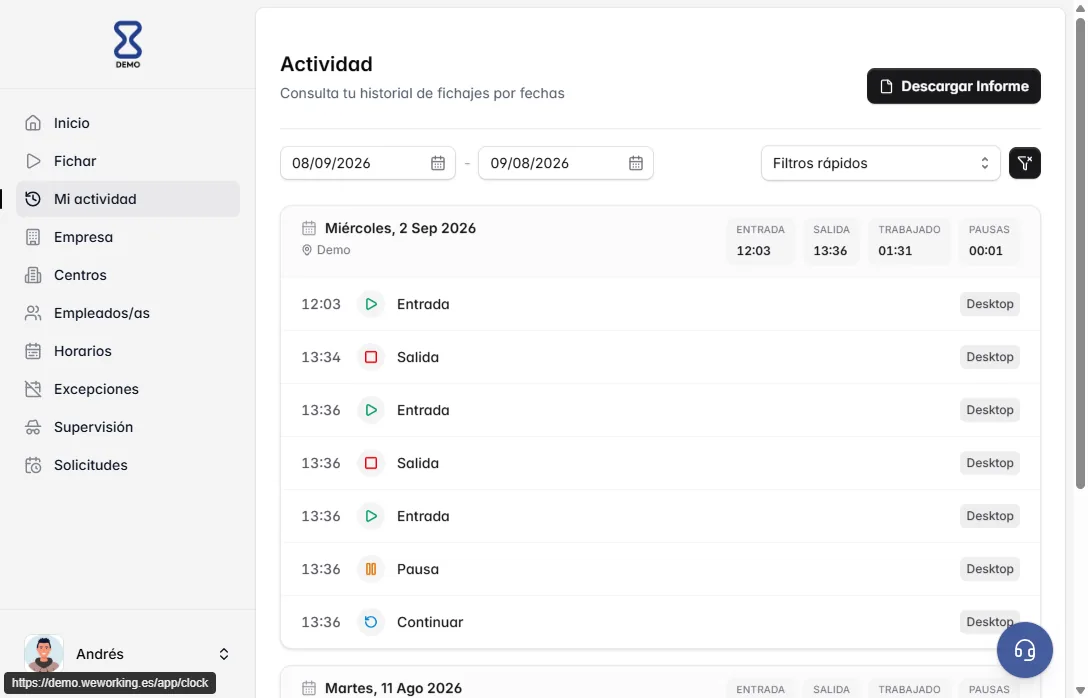Click the SALIDA 13:36 summary box

(831, 241)
